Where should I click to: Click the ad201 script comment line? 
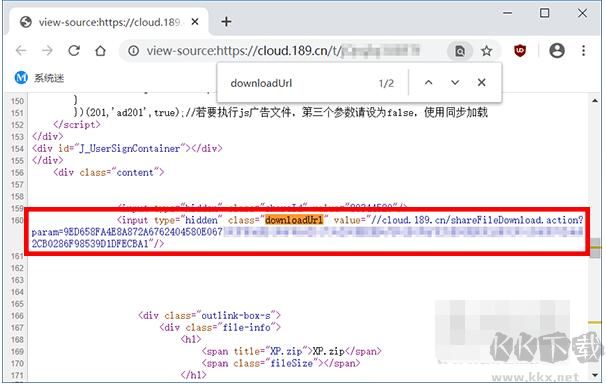point(281,112)
